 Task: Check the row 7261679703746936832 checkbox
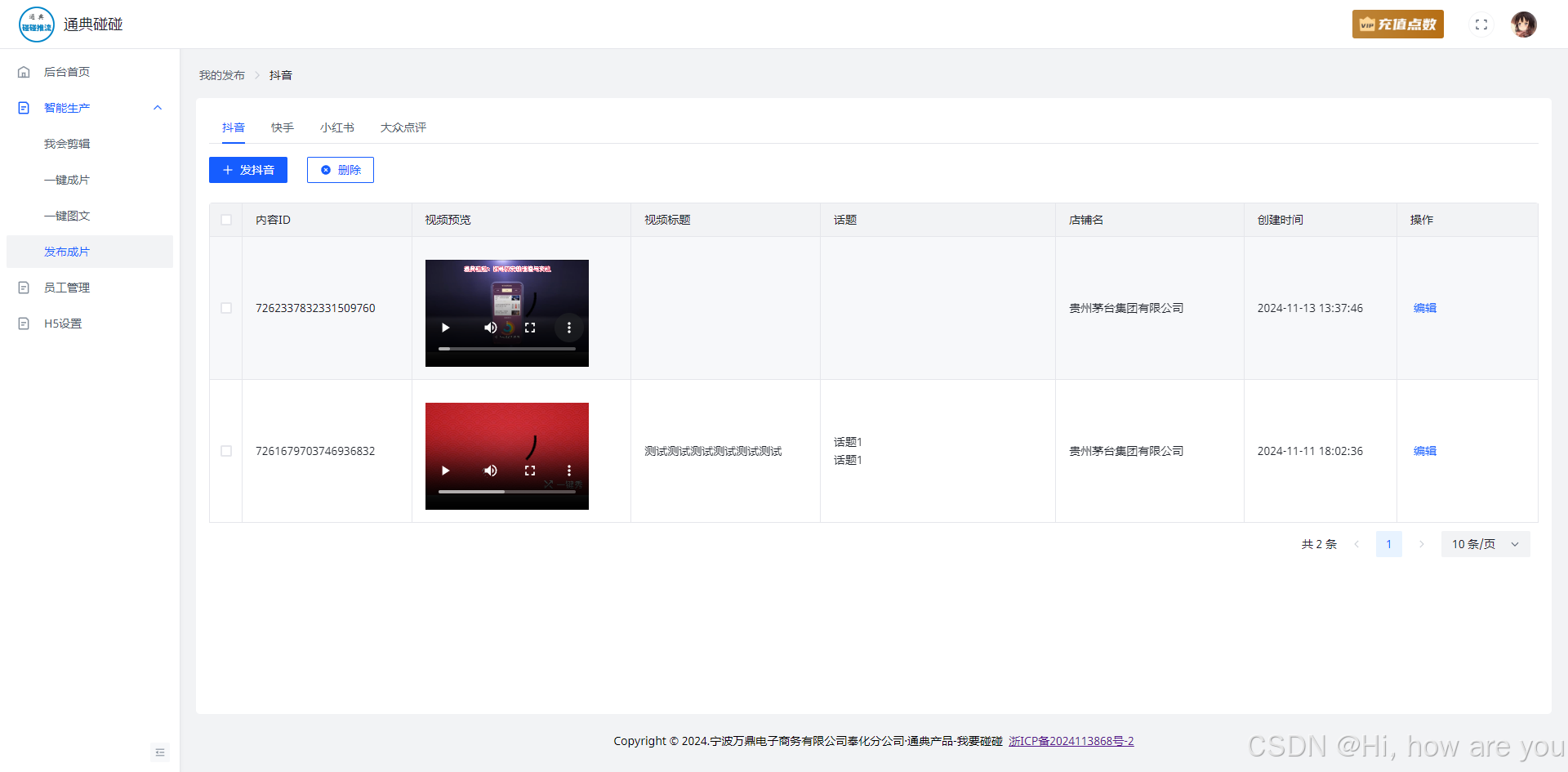click(226, 451)
